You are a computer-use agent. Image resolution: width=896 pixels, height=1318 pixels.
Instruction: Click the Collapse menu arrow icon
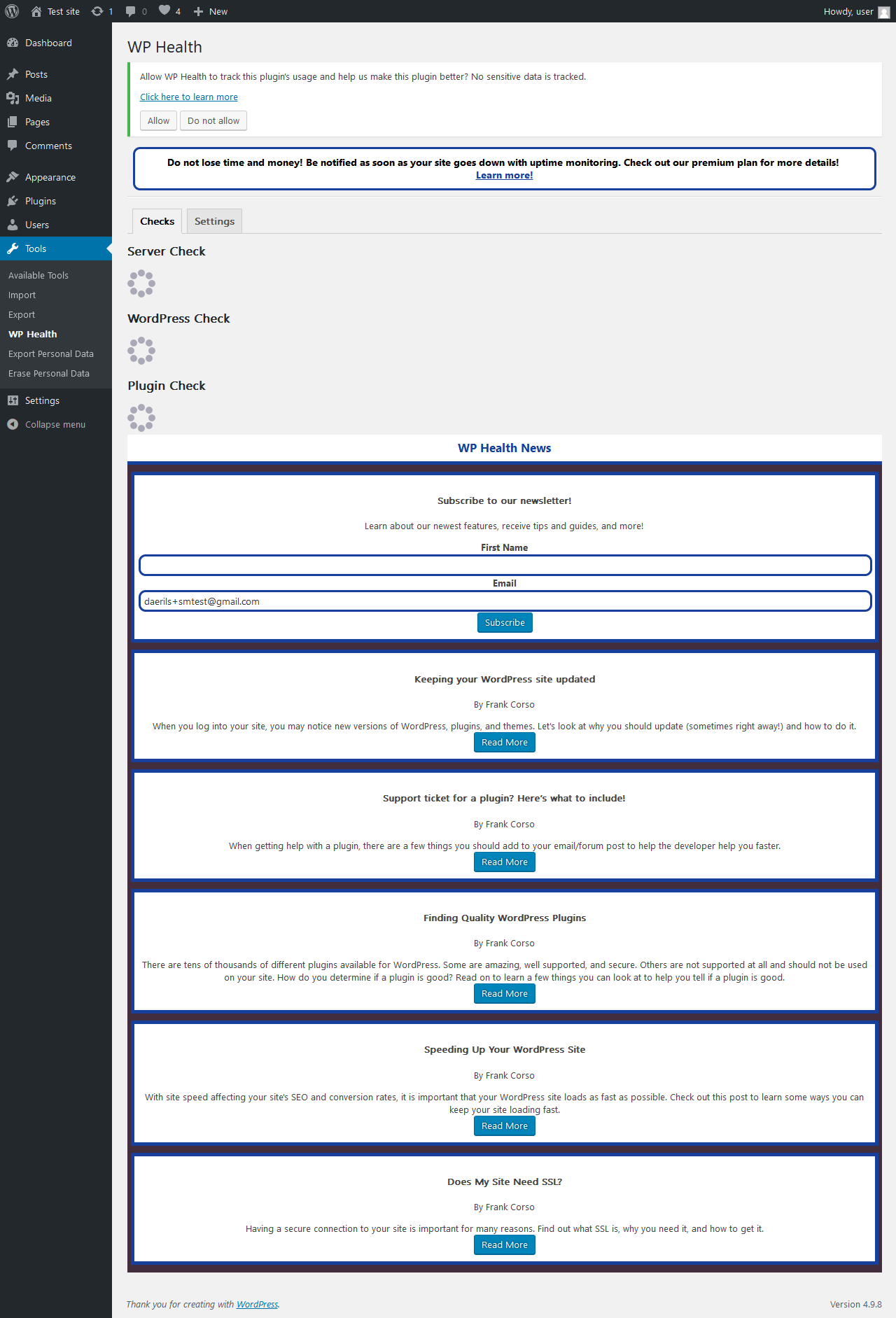pos(13,424)
